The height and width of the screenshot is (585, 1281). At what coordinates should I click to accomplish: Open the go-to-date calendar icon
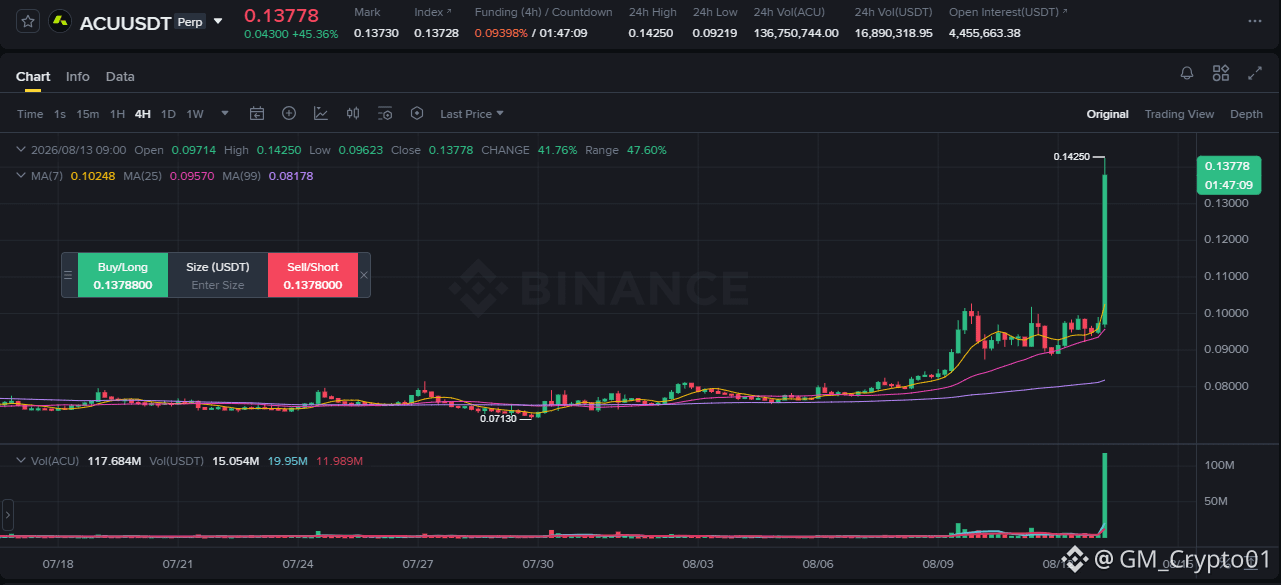(257, 114)
